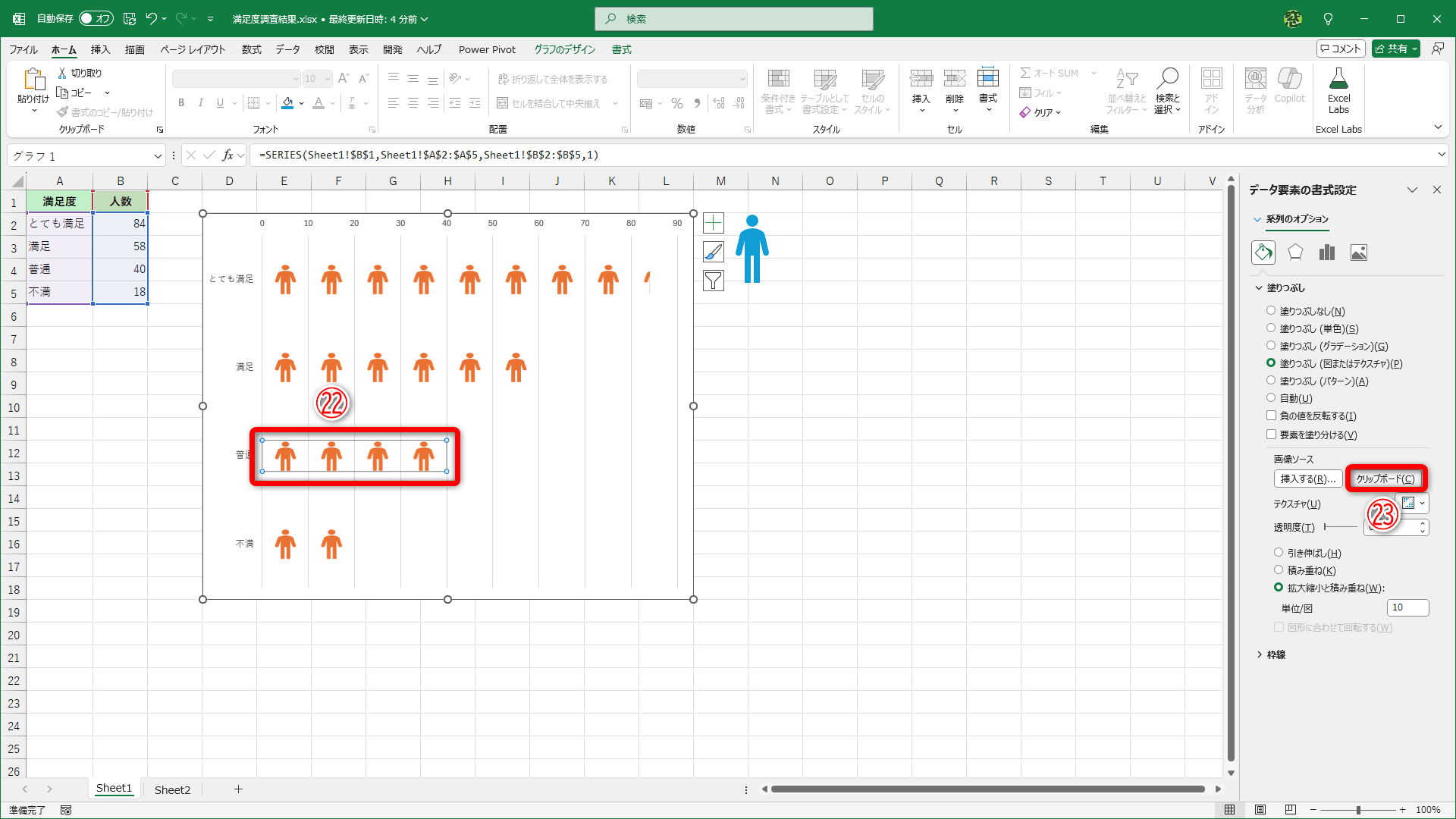Open the Texture dropdown
Screen dimensions: 1456x819
(1421, 504)
